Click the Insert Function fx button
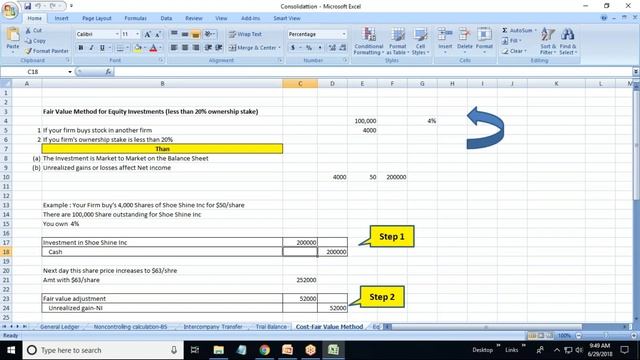640x360 pixels. point(108,72)
